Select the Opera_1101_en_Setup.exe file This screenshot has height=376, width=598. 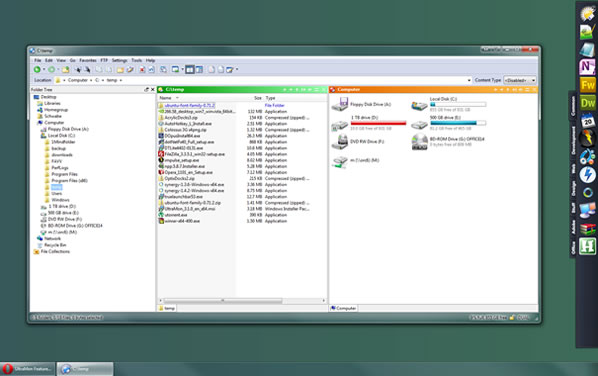[x=186, y=172]
